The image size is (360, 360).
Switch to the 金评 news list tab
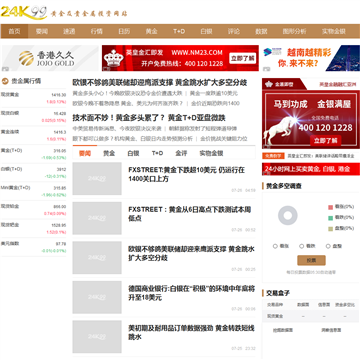click(x=181, y=153)
